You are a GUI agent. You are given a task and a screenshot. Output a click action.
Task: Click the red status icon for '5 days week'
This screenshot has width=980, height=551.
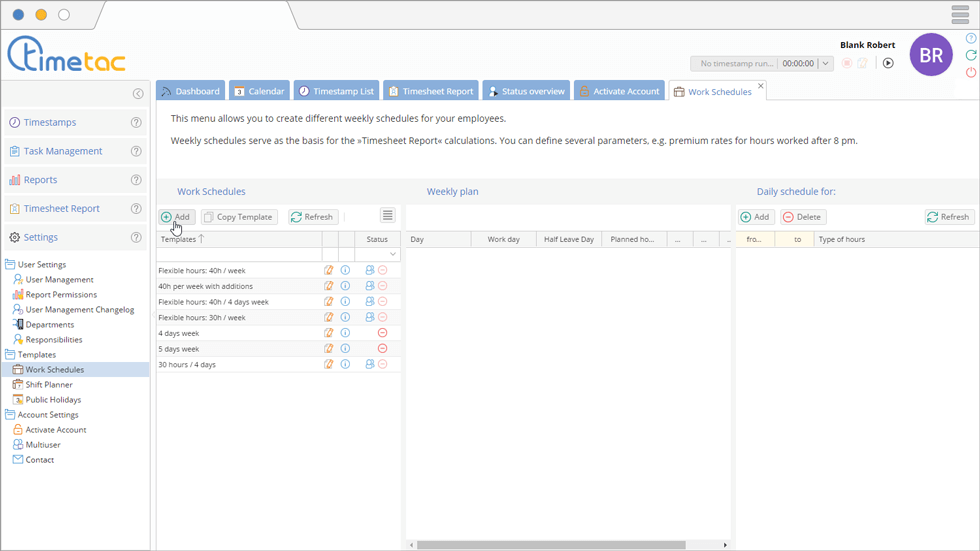click(382, 349)
